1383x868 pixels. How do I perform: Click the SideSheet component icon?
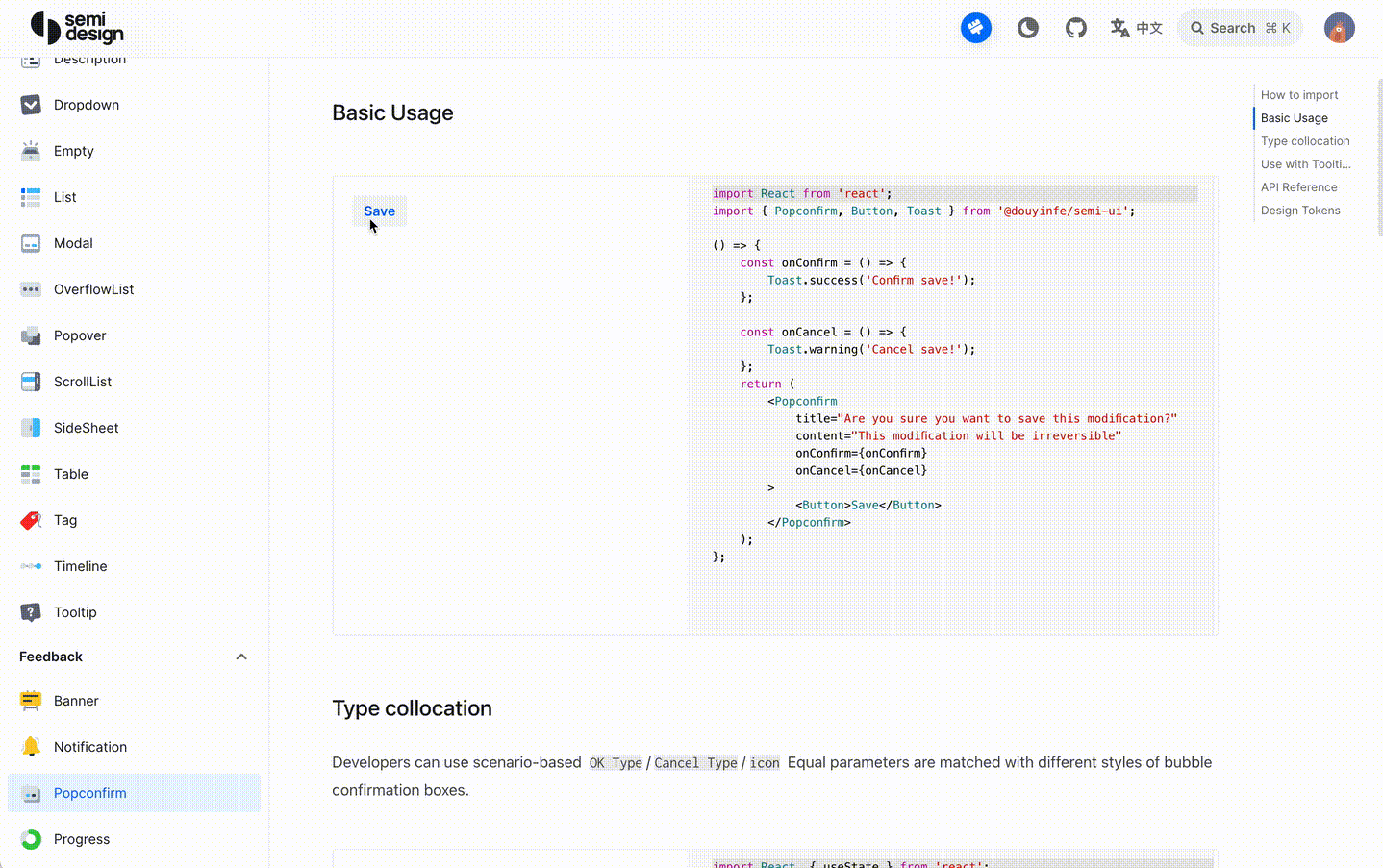pos(31,428)
